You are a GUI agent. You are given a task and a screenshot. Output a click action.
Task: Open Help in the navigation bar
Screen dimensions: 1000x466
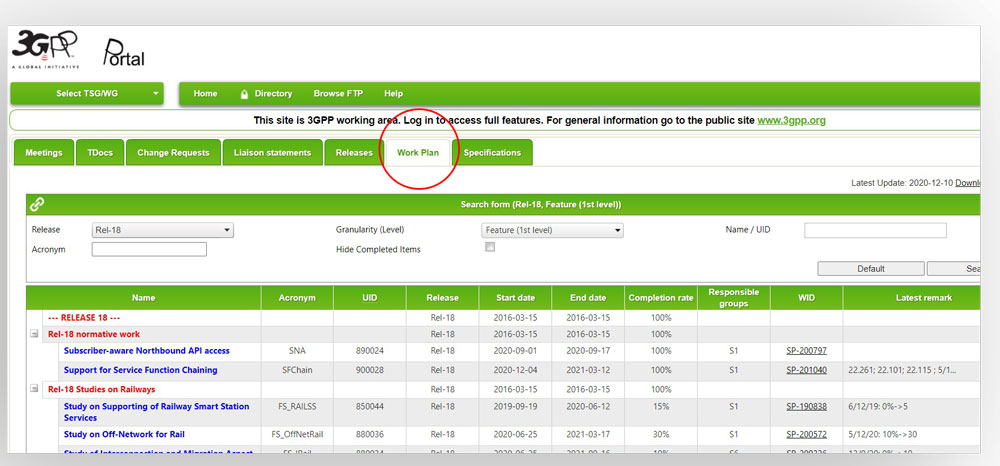coord(393,94)
